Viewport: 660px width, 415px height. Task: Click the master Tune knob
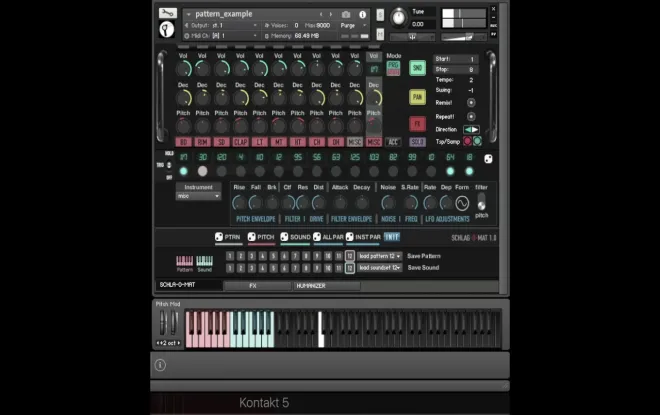398,18
